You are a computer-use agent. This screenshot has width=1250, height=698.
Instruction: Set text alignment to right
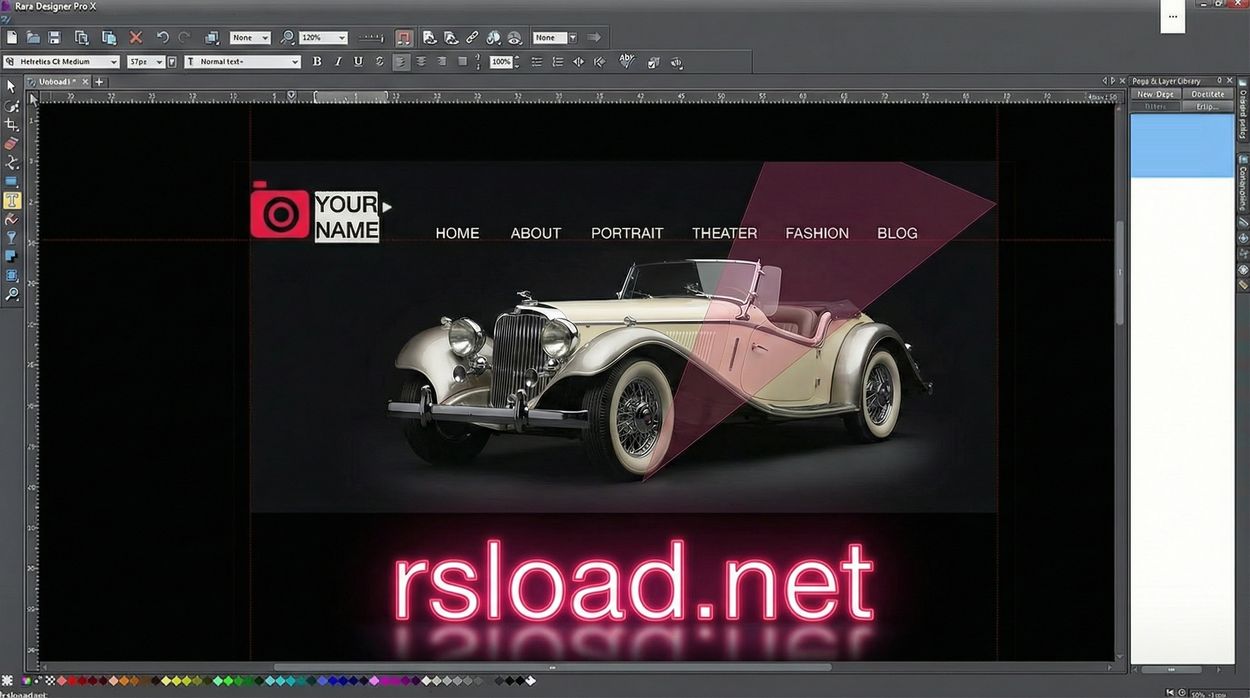coord(441,62)
